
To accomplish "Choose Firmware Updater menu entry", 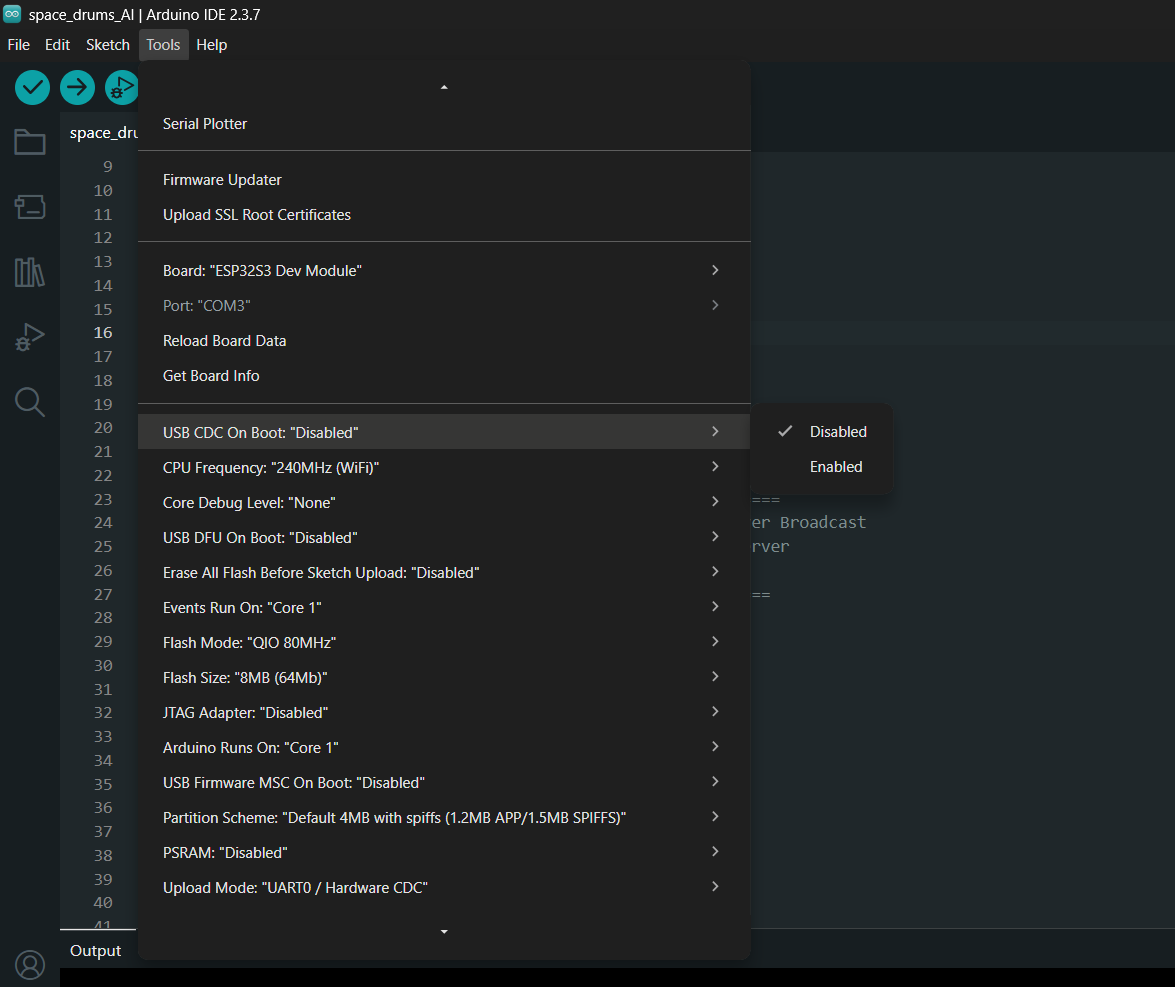I will click(x=444, y=180).
